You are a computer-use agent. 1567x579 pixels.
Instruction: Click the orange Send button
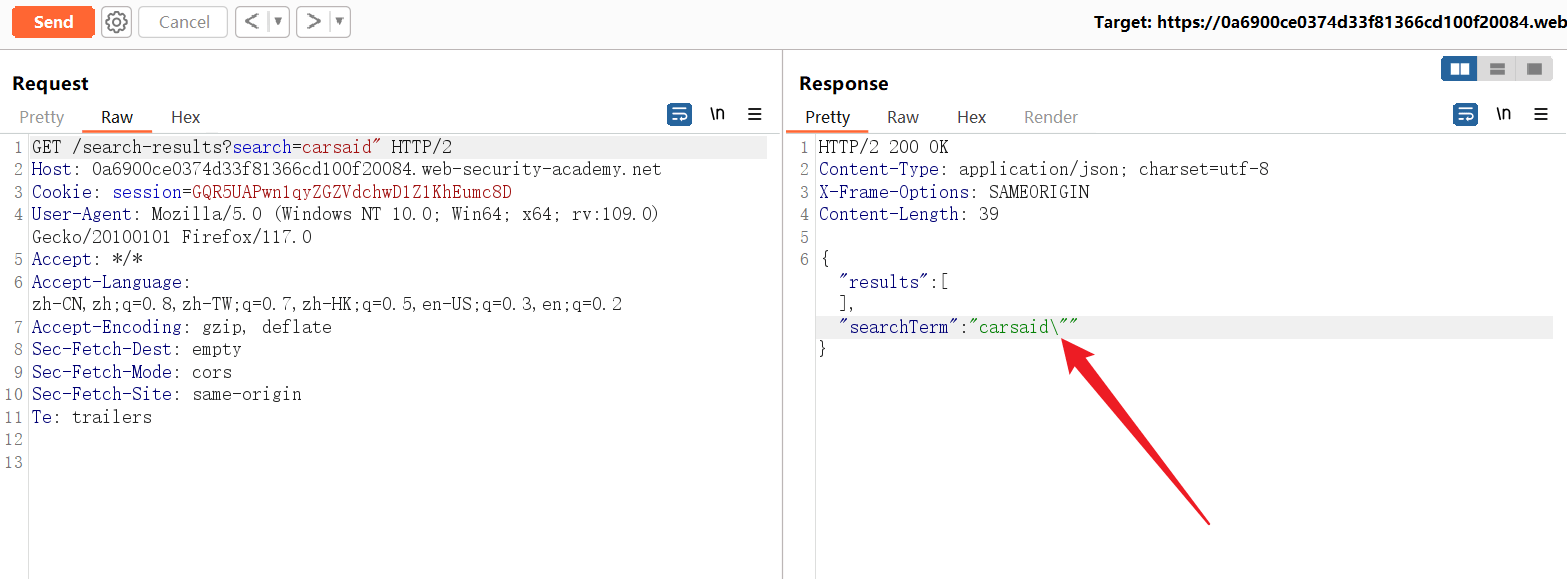53,22
